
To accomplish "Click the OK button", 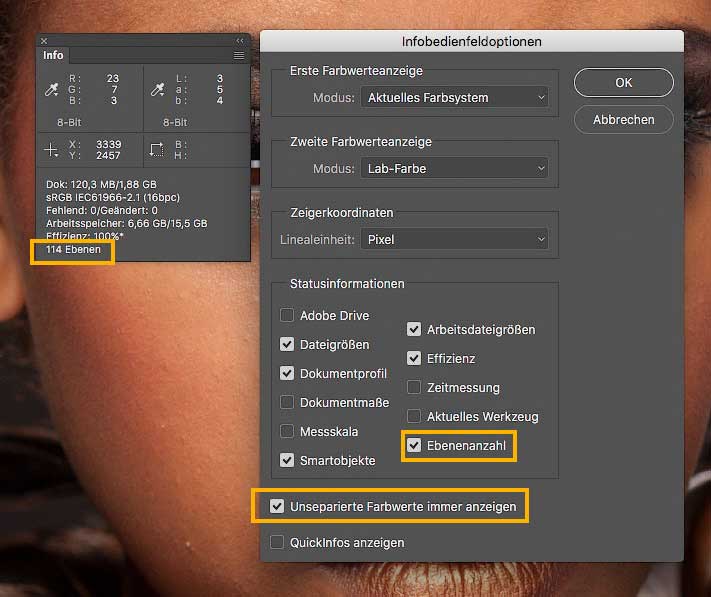I will (623, 82).
